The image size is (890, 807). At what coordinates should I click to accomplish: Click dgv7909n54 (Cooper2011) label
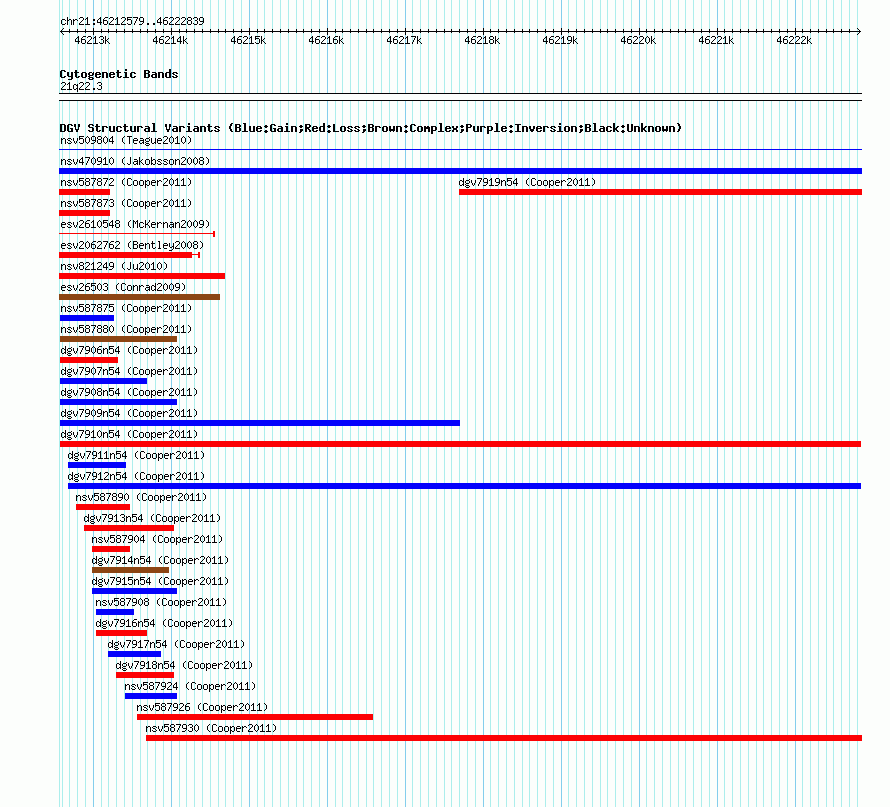tap(129, 413)
